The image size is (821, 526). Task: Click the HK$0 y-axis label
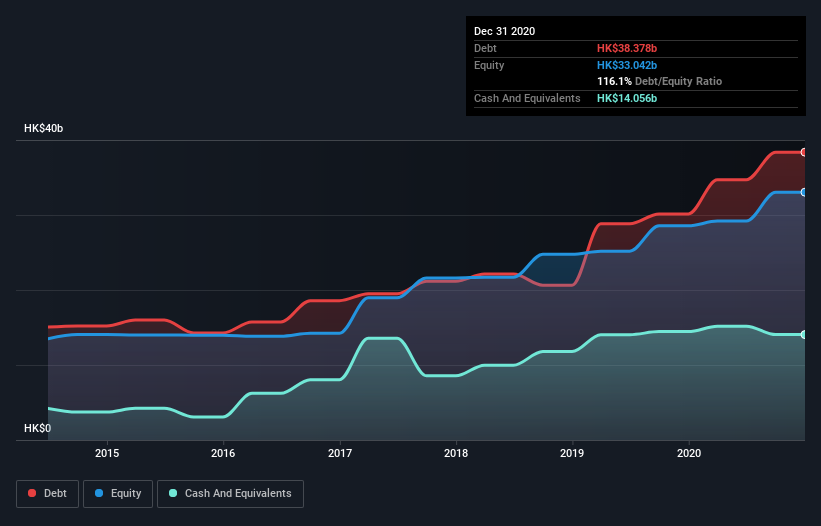tap(38, 429)
